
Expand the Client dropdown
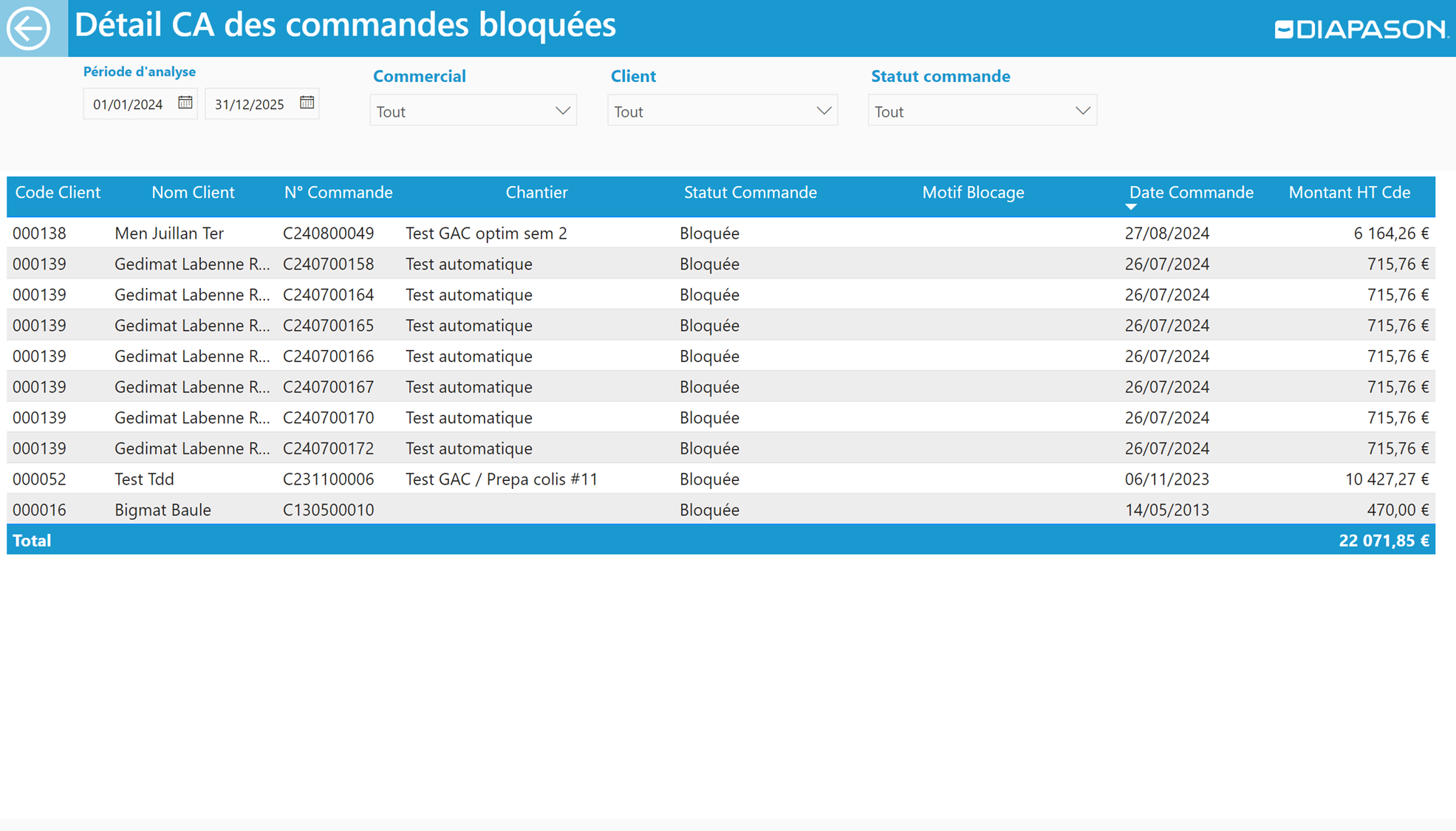pyautogui.click(x=823, y=111)
